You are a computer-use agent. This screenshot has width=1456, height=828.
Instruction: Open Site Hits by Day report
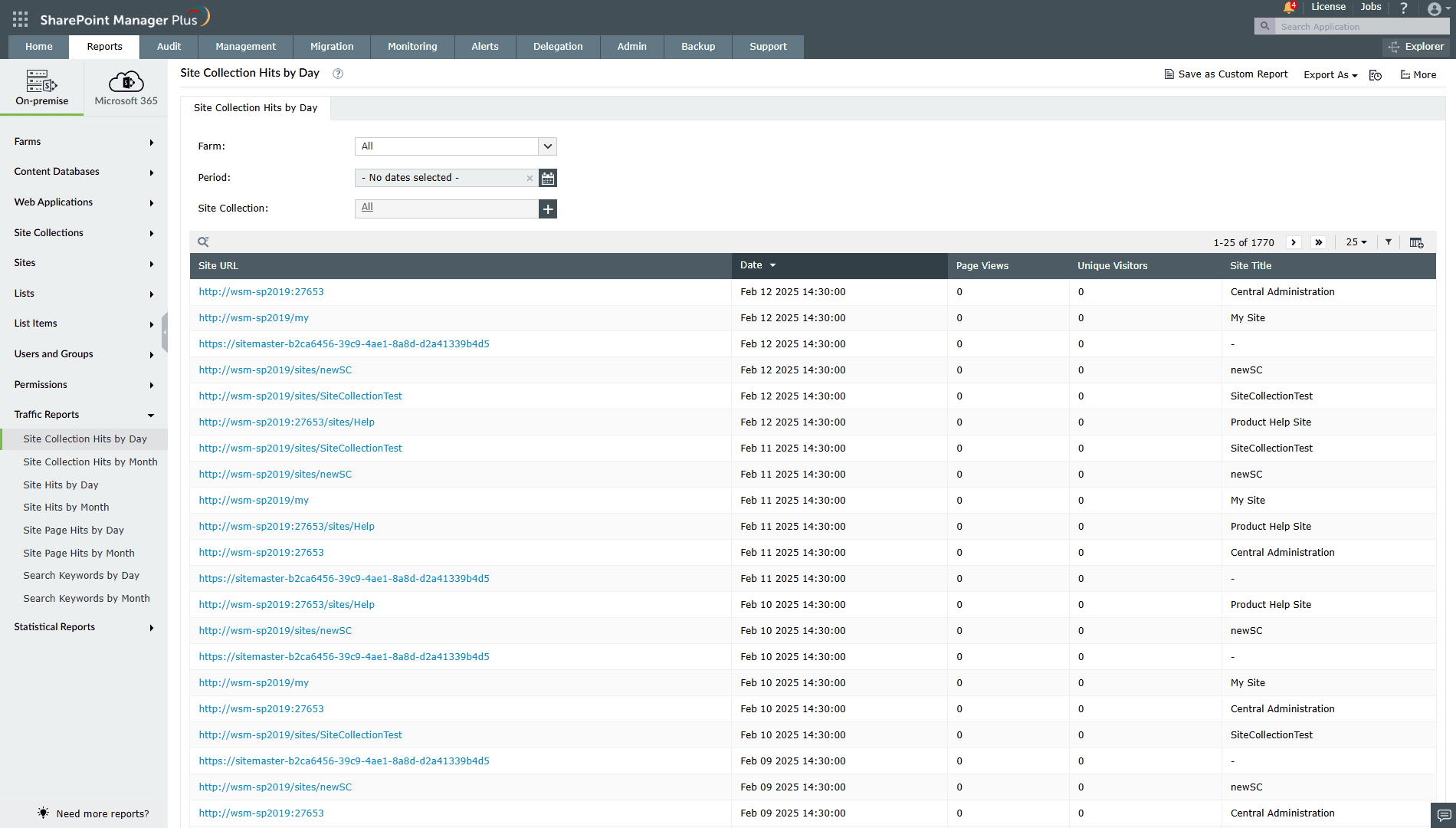(61, 485)
